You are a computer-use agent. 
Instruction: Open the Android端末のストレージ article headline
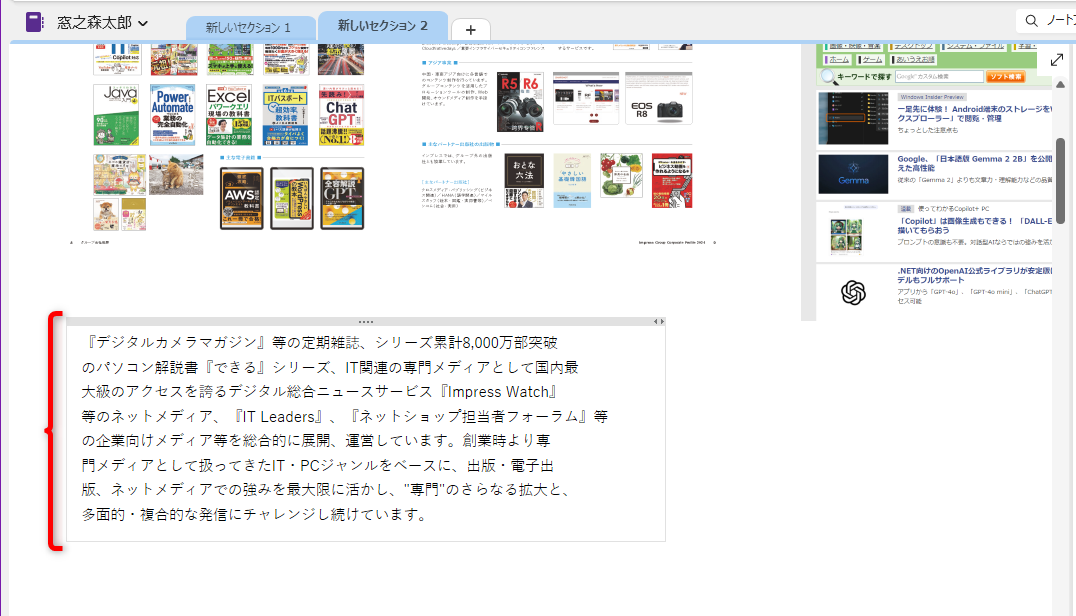tap(974, 114)
